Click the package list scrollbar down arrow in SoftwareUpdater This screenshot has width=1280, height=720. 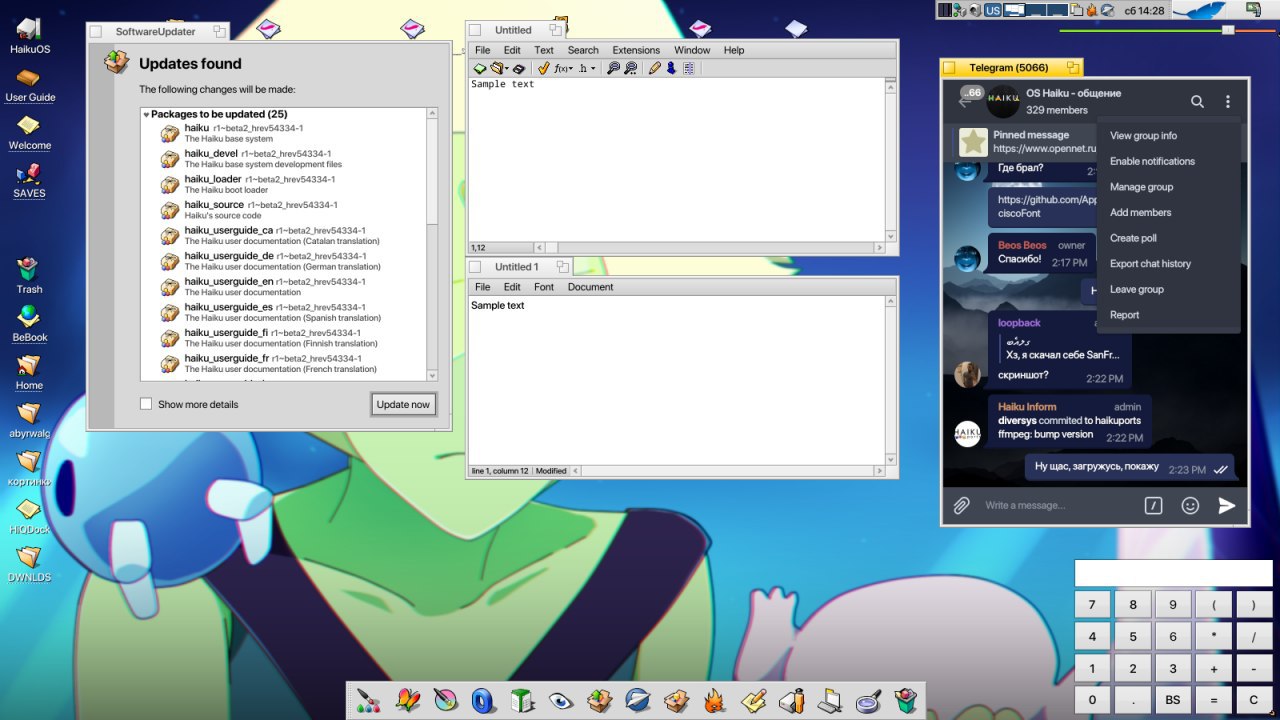432,375
